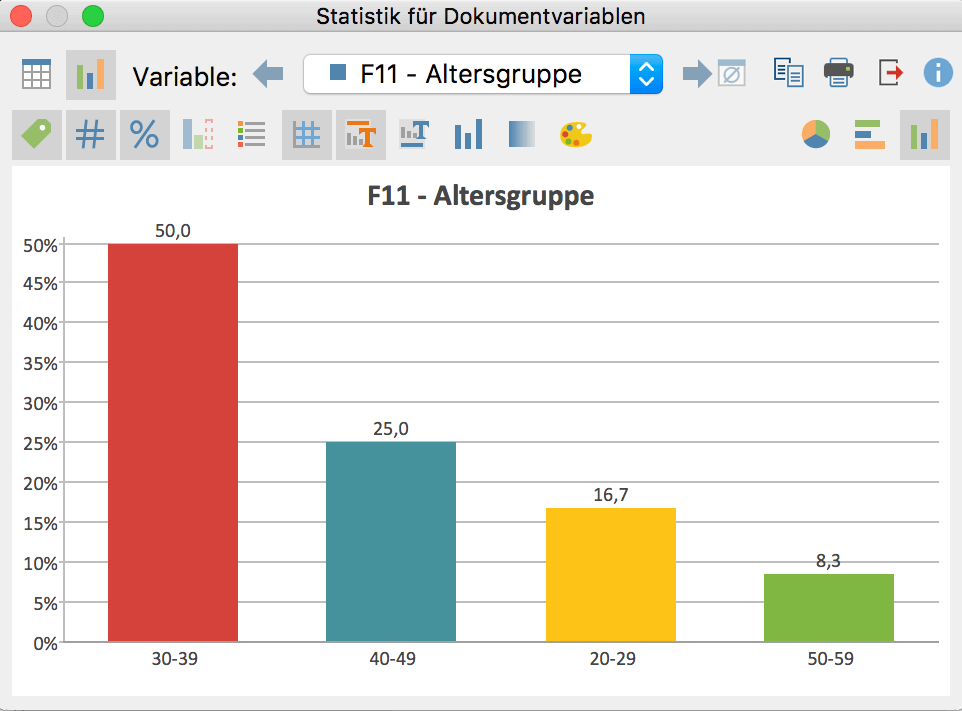Open the color palette icon
Screen dimensions: 962x711
575,135
